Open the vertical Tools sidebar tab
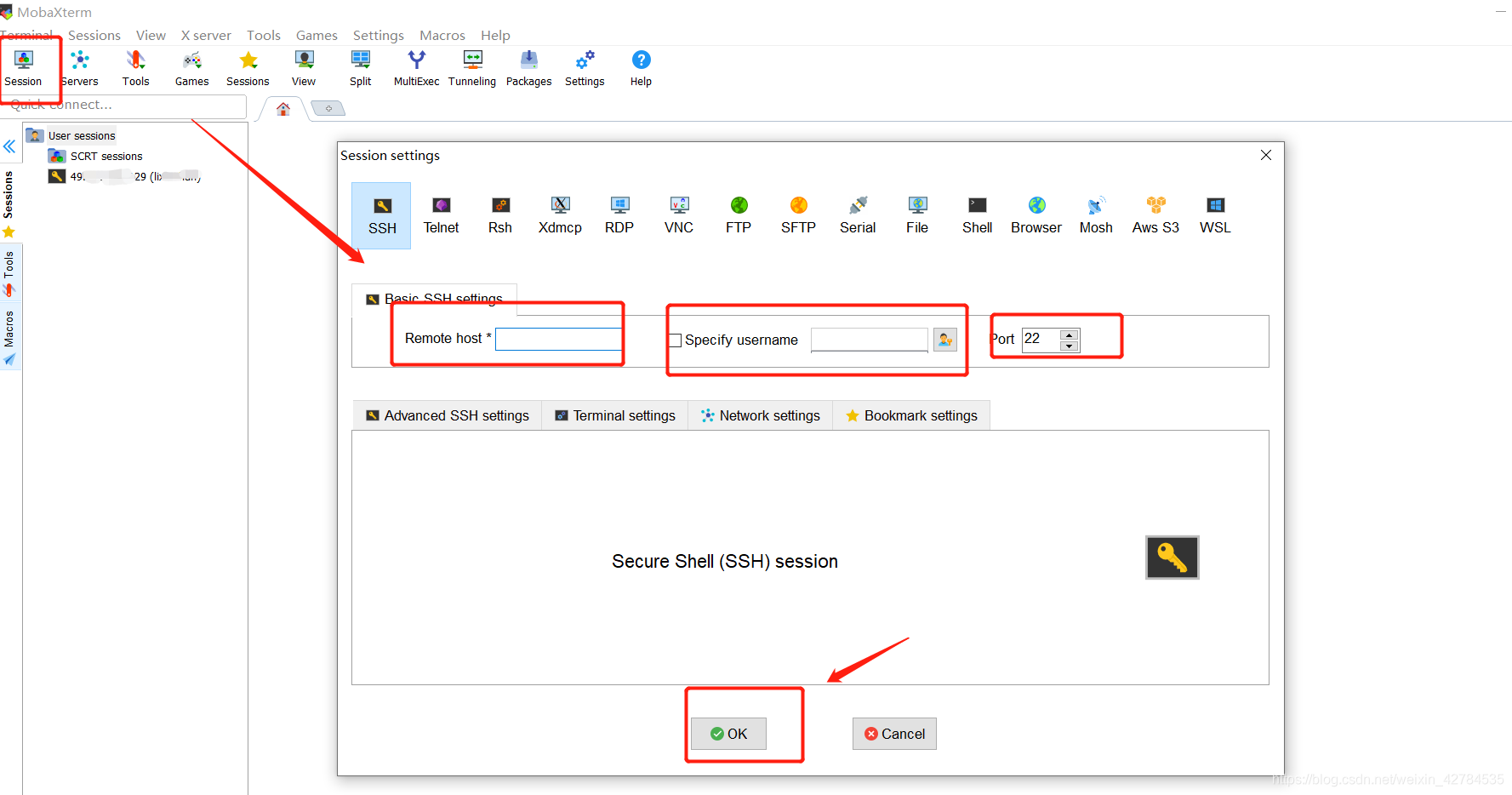 [x=9, y=274]
